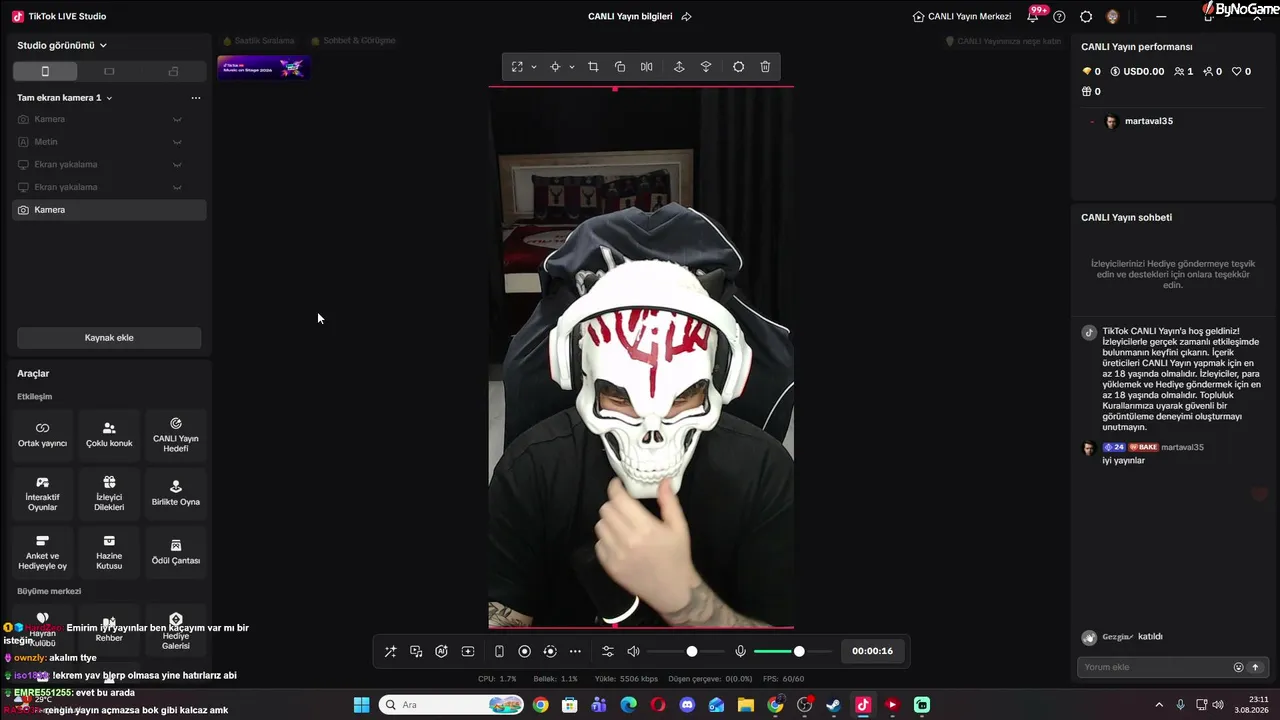
Task: Click the add-scene plus icon in bottom bar
Action: pyautogui.click(x=467, y=651)
